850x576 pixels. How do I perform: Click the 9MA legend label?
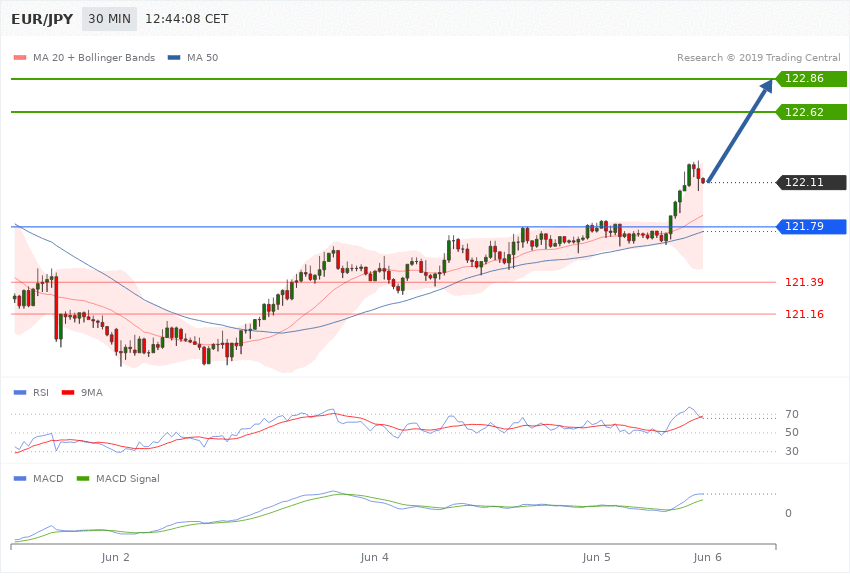pos(92,392)
